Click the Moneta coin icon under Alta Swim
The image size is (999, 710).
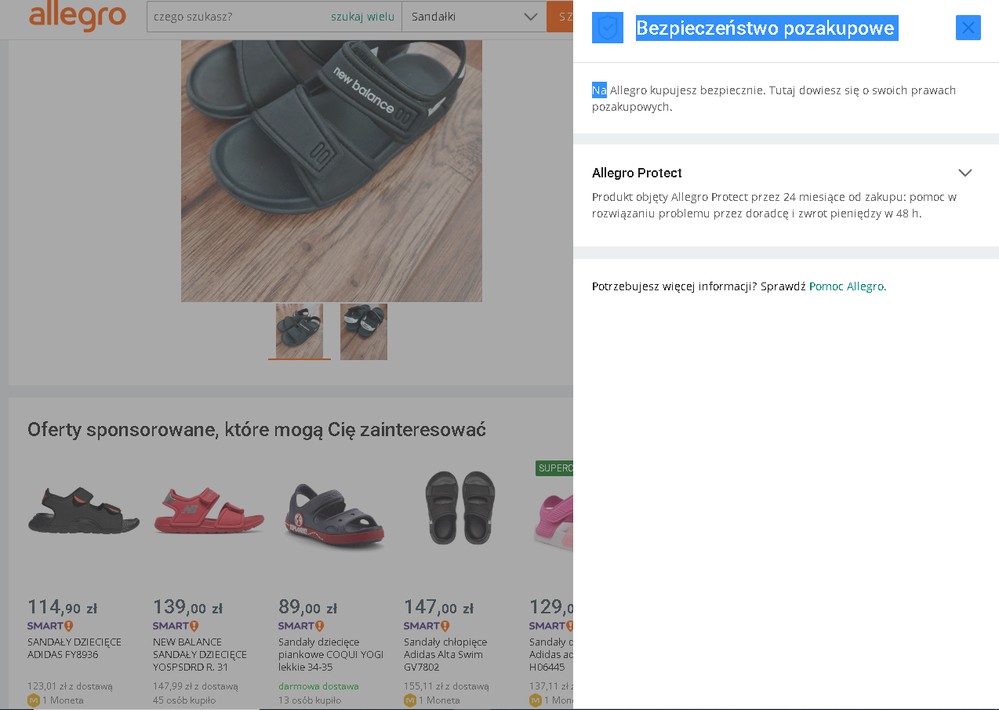410,700
